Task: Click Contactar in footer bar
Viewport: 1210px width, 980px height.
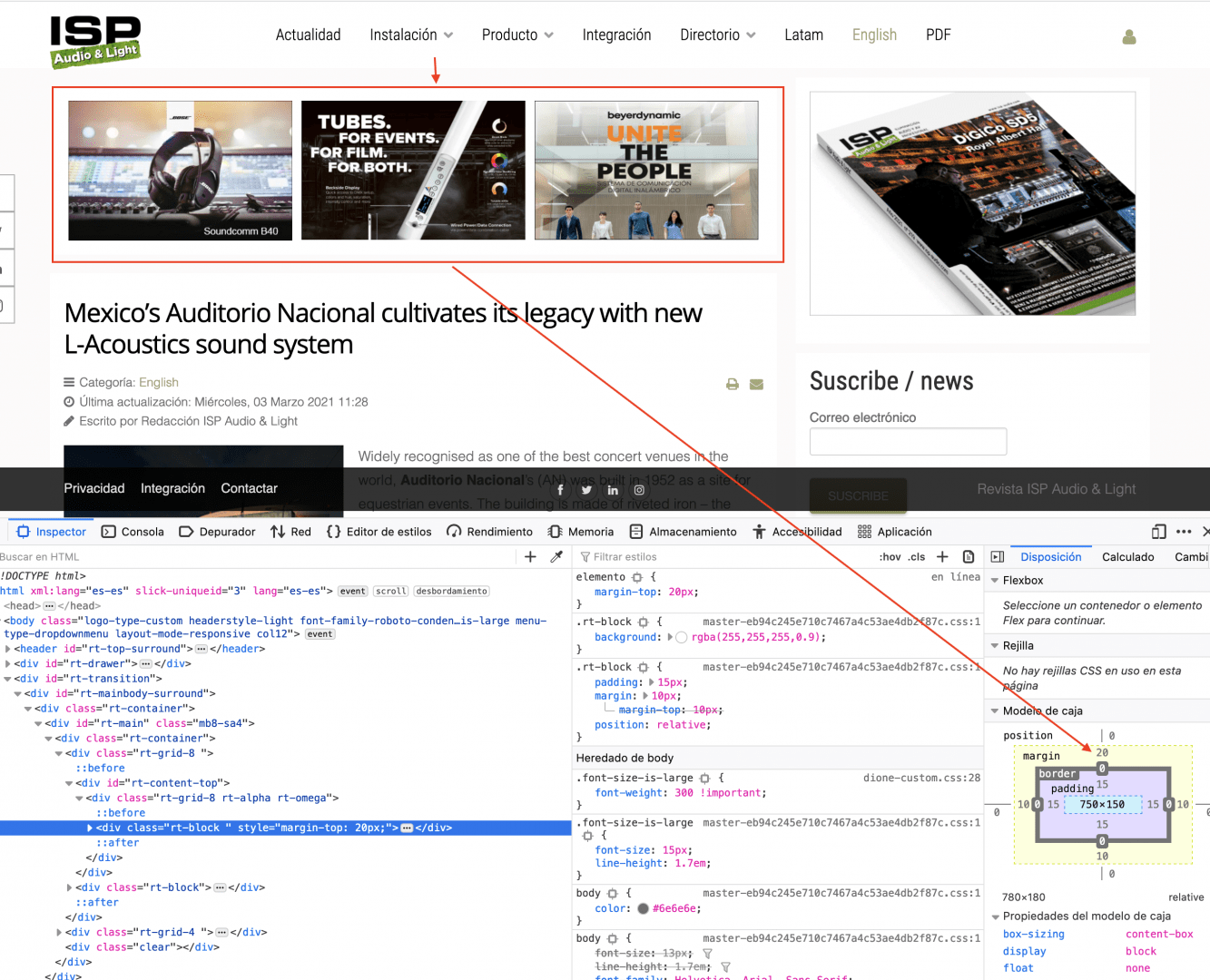Action: pyautogui.click(x=250, y=488)
